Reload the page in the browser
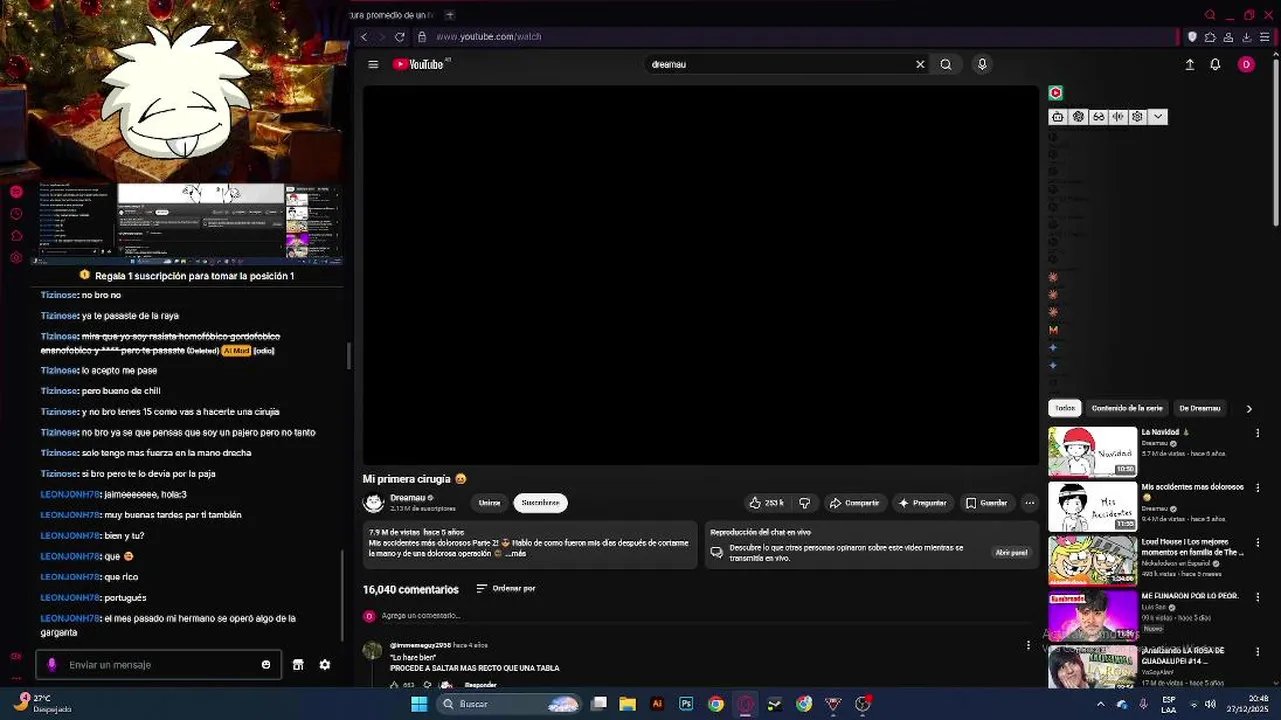 (400, 37)
